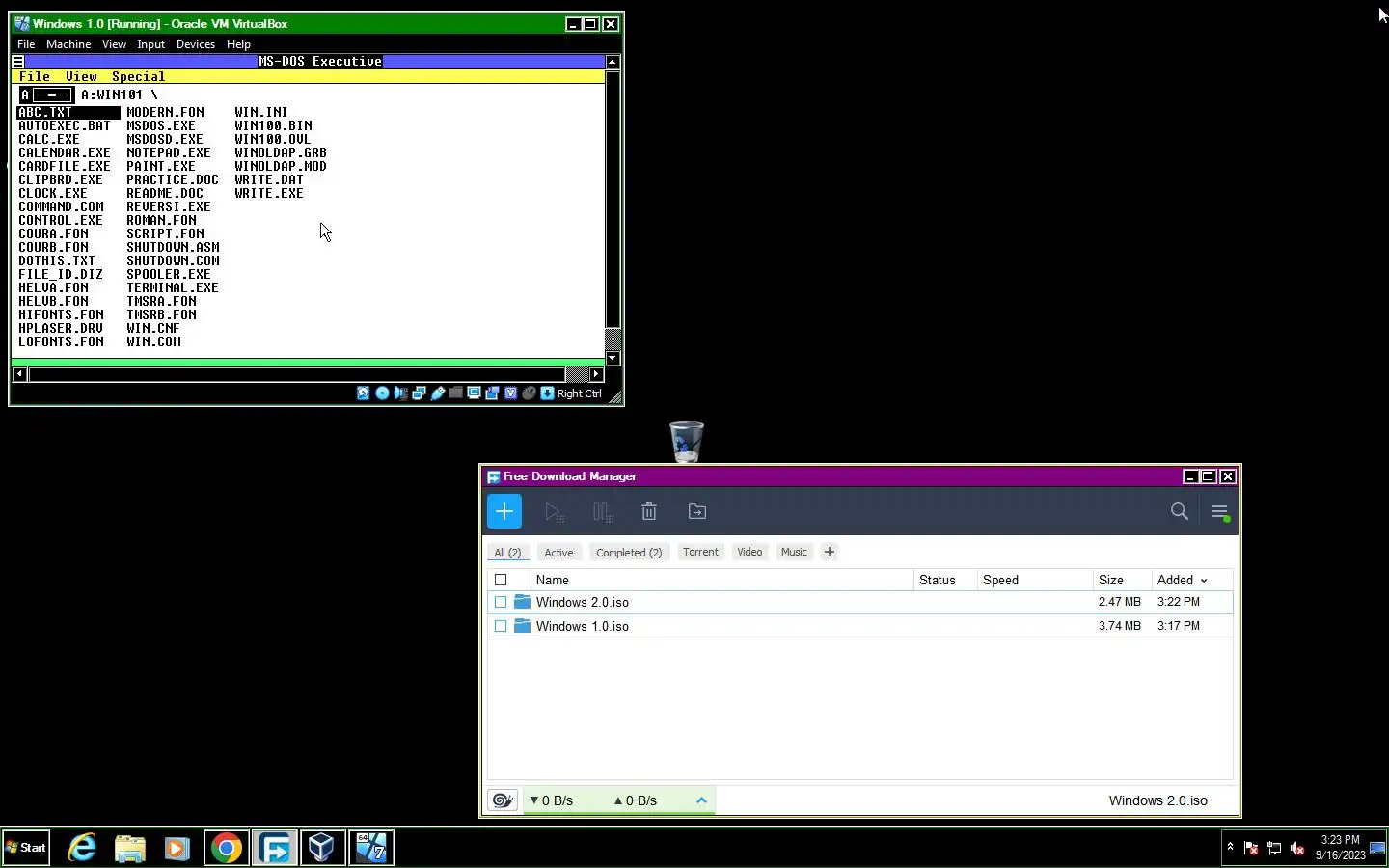The width and height of the screenshot is (1389, 868).
Task: Open the hamburger main menu in FDM
Action: 1219,512
